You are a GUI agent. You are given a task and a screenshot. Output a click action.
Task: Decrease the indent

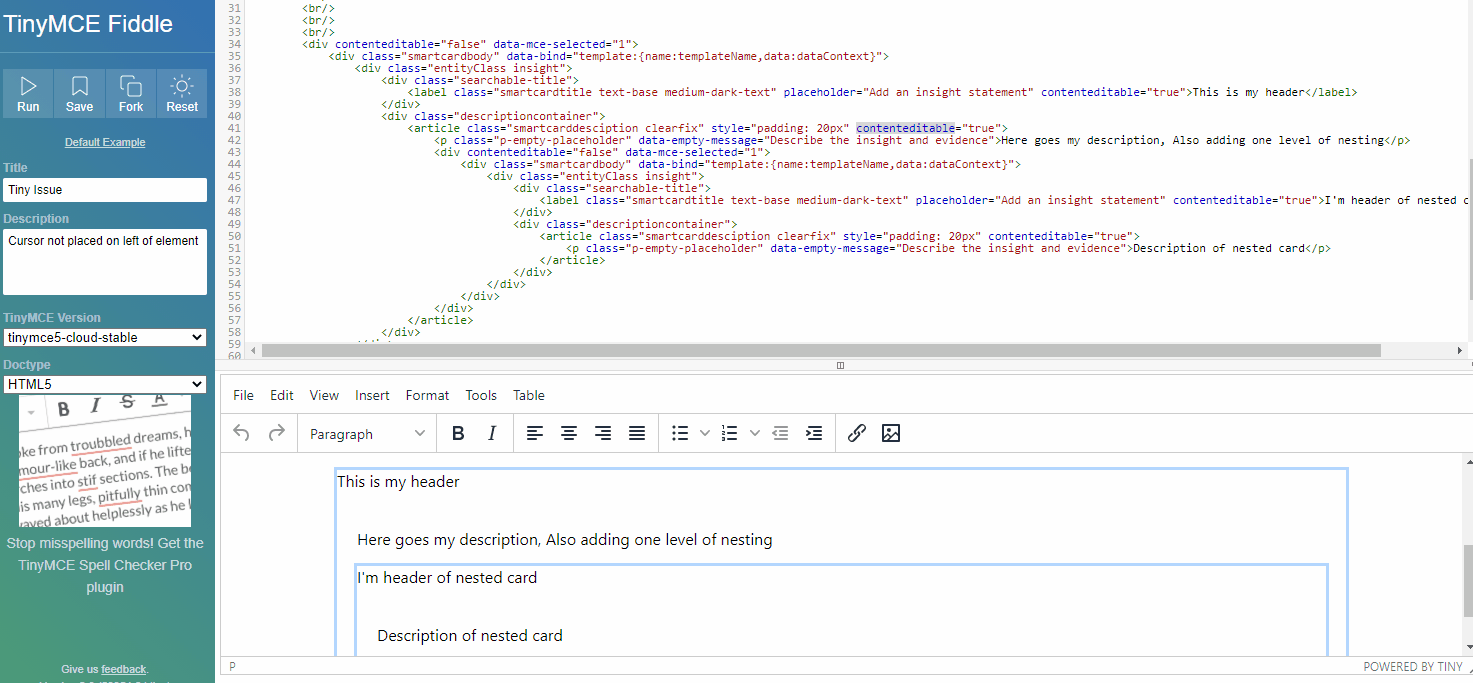pyautogui.click(x=781, y=433)
